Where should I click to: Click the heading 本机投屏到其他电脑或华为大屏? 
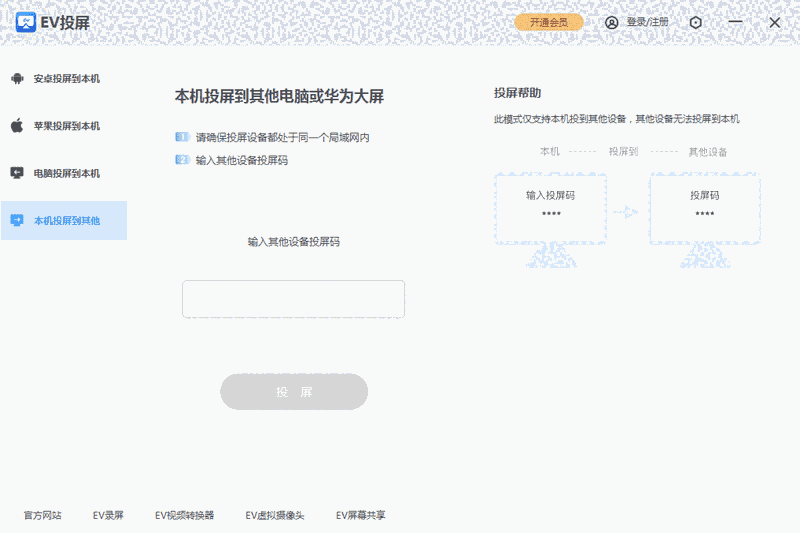(279, 96)
